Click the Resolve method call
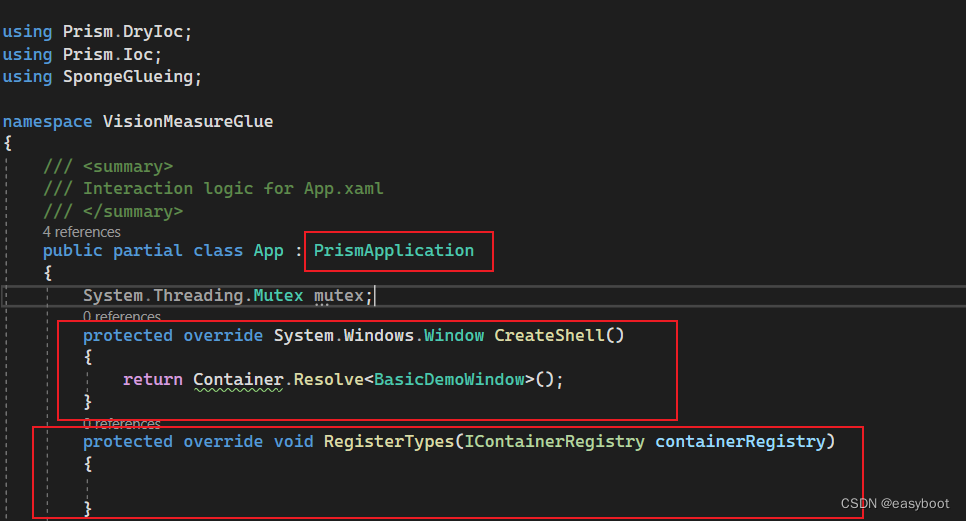This screenshot has height=521, width=966. point(328,379)
